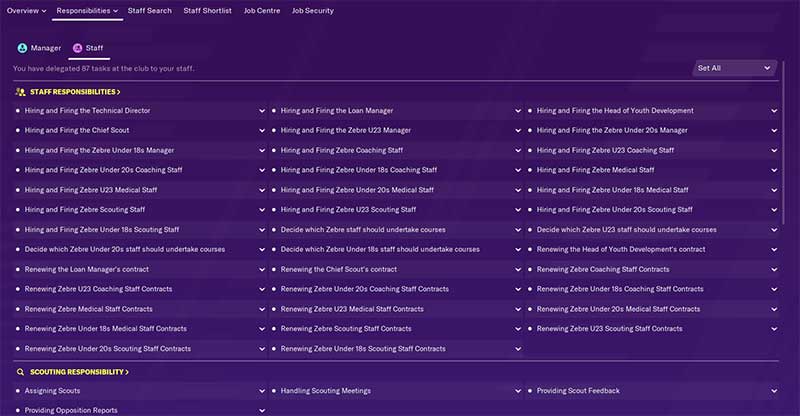Select 'Hiring and Firing Zebre U23 Medical Staff'
Viewport: 800px width, 416px height.
pyautogui.click(x=91, y=190)
